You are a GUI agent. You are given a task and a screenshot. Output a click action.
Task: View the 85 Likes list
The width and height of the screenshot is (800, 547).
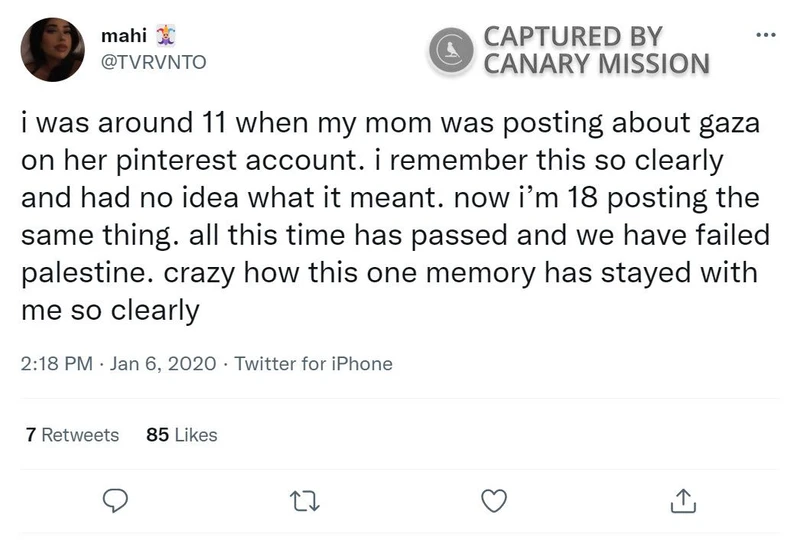(181, 434)
